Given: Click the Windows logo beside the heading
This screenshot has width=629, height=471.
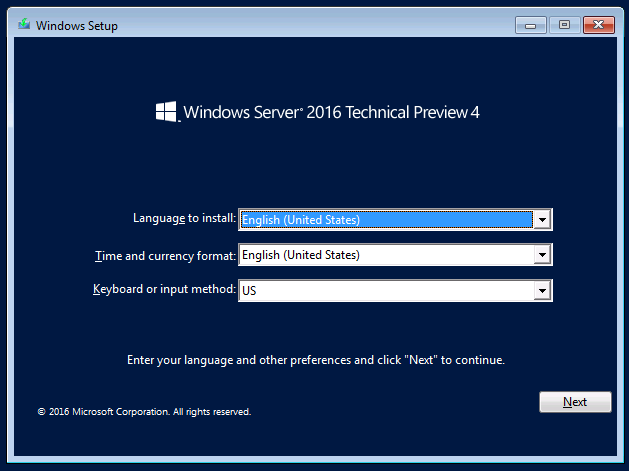Looking at the screenshot, I should 166,111.
